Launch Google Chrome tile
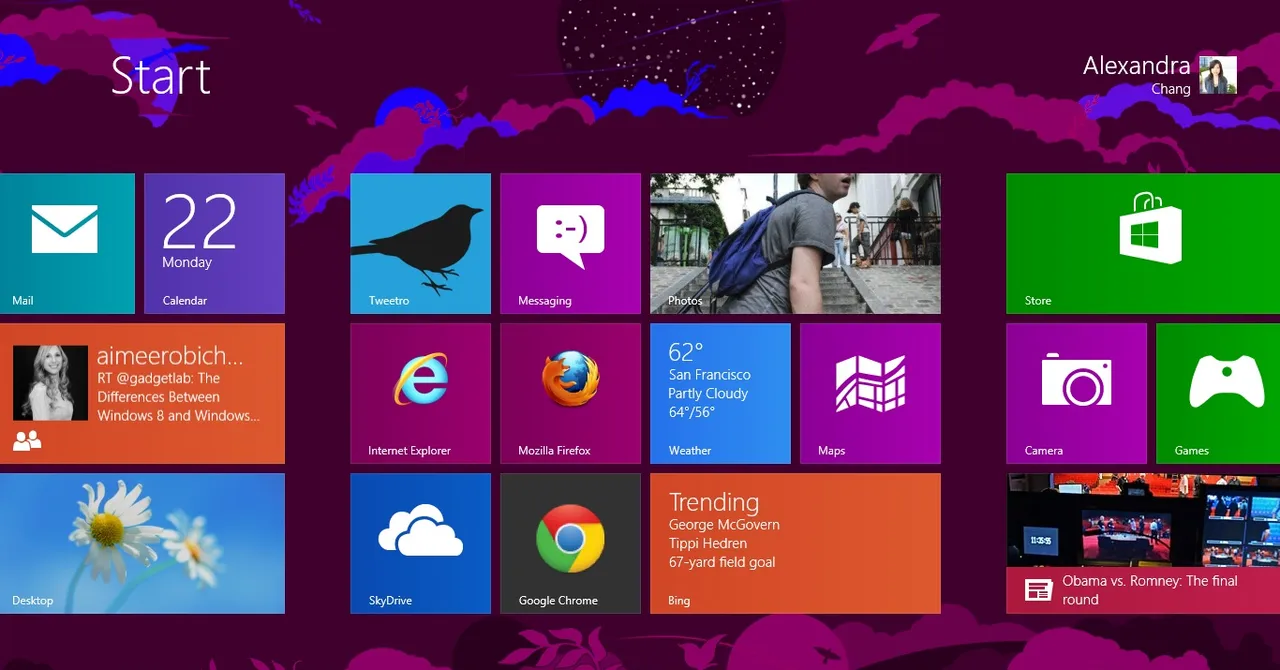1280x670 pixels. tap(570, 544)
